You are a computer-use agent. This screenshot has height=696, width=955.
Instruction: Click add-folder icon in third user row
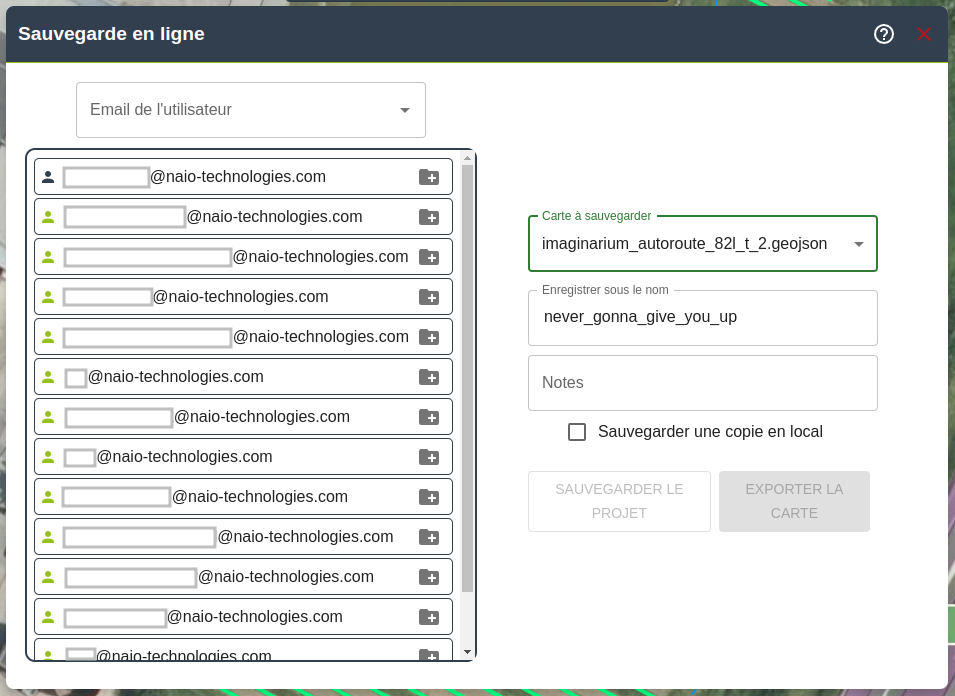tap(428, 257)
